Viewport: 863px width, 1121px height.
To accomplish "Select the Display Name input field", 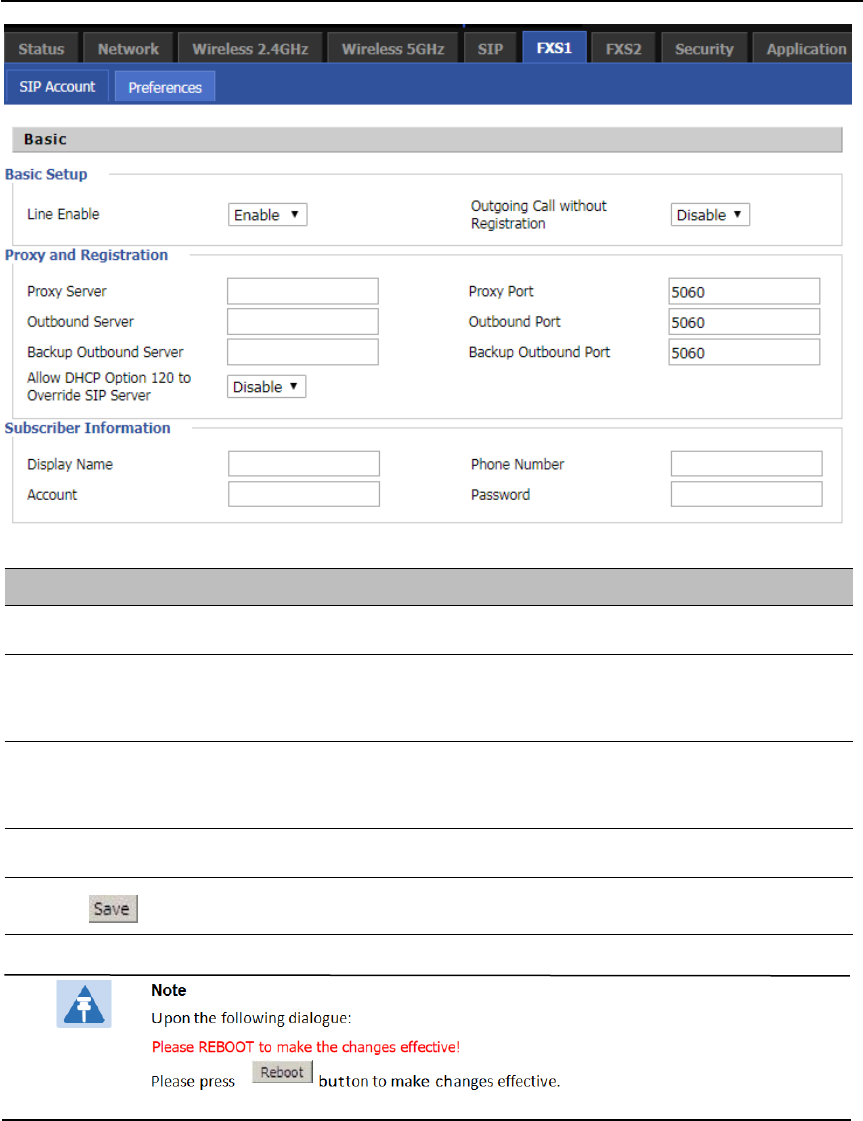I will (x=304, y=464).
